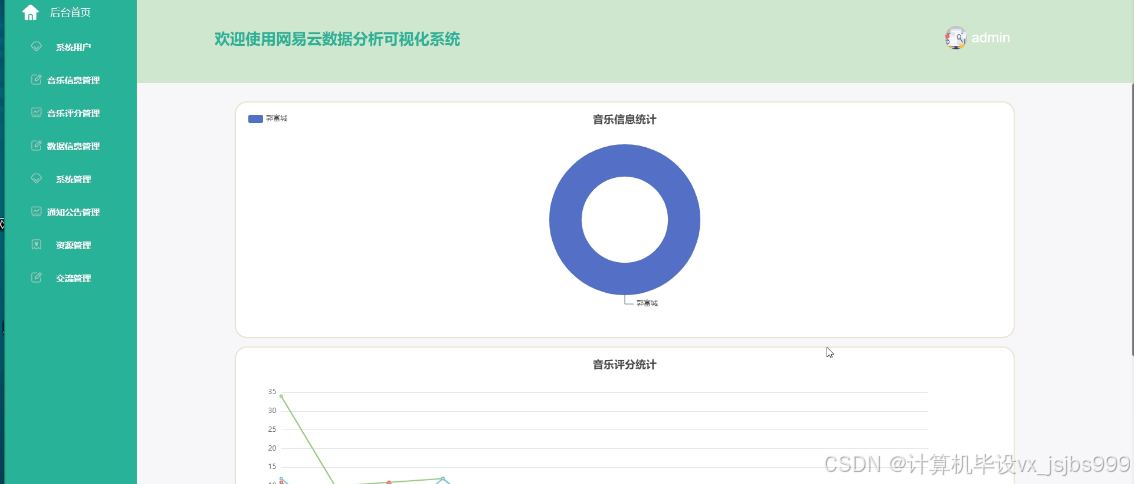Go to 数据信息管理 section
The width and height of the screenshot is (1134, 484).
(73, 146)
